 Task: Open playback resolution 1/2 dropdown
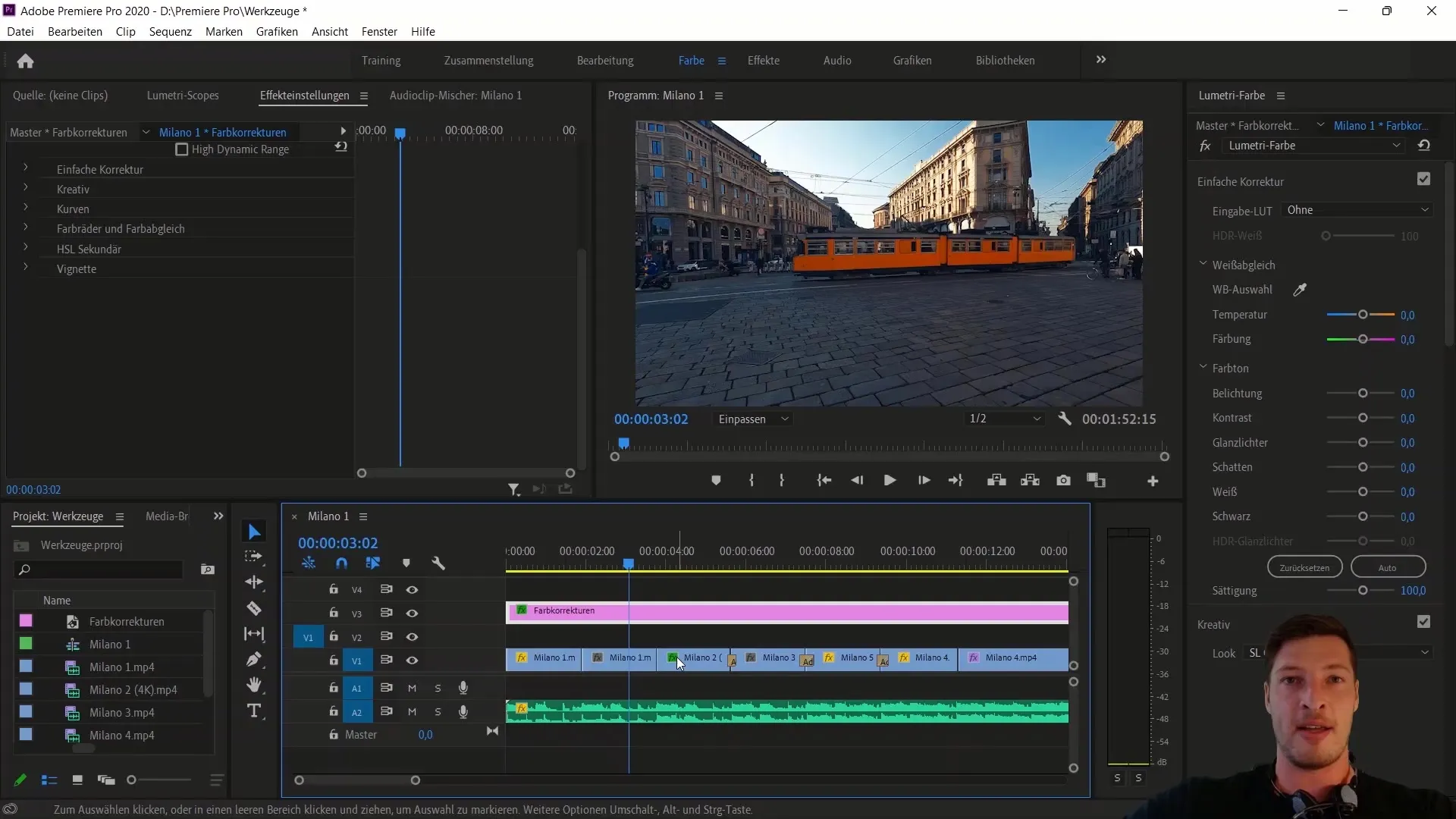click(x=1005, y=419)
